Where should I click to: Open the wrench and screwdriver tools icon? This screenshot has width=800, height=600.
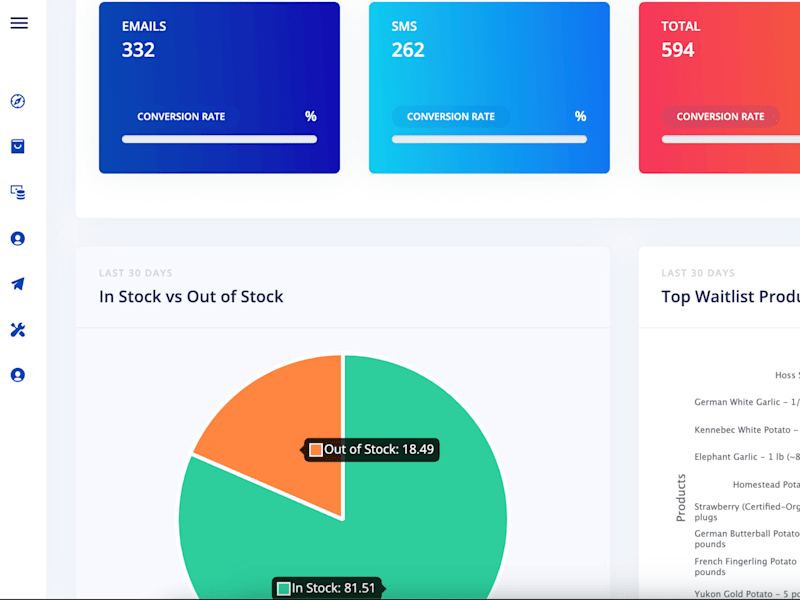coord(18,330)
